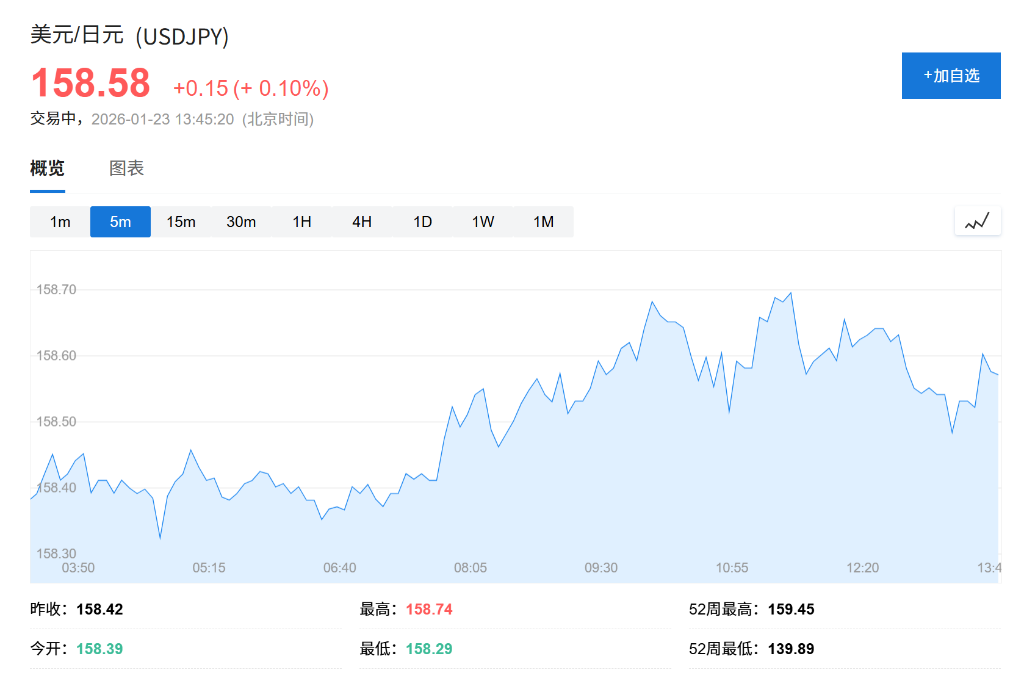Open the chart style icon
This screenshot has width=1024, height=697.
(x=977, y=220)
